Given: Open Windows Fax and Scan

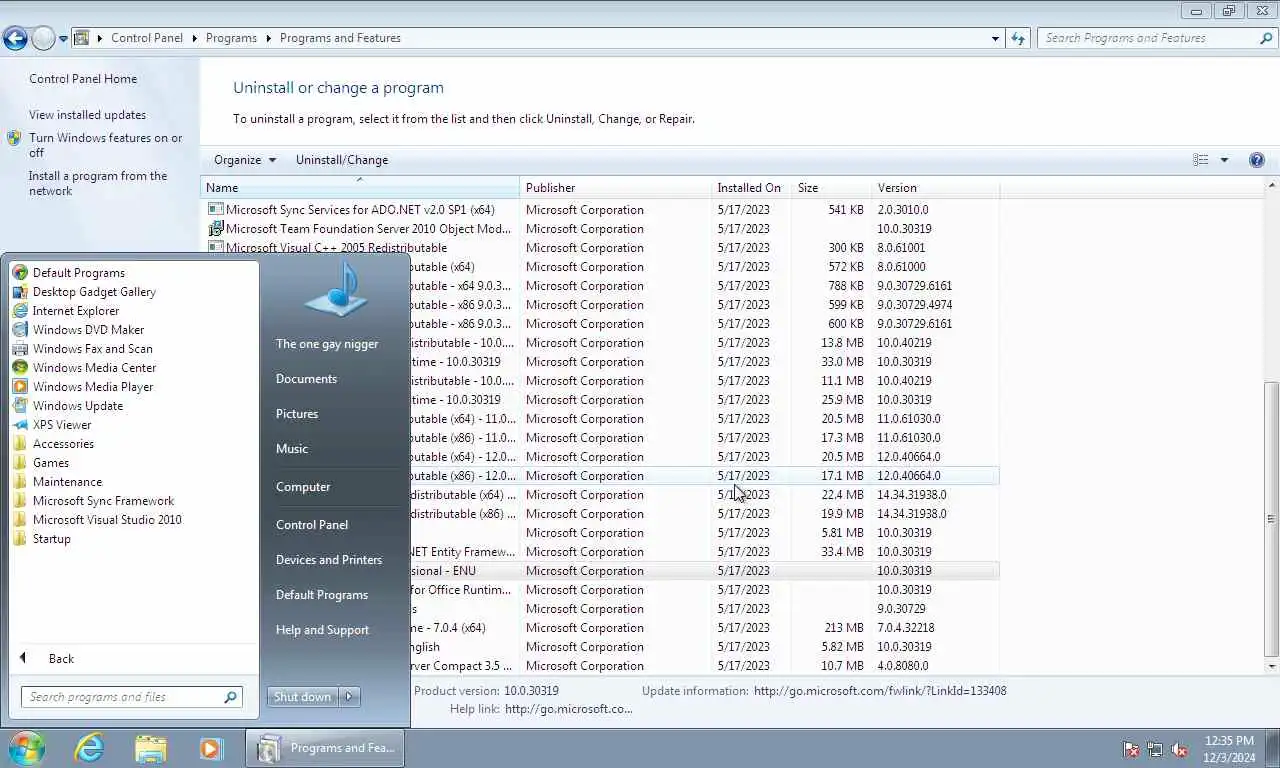Looking at the screenshot, I should (x=92, y=349).
